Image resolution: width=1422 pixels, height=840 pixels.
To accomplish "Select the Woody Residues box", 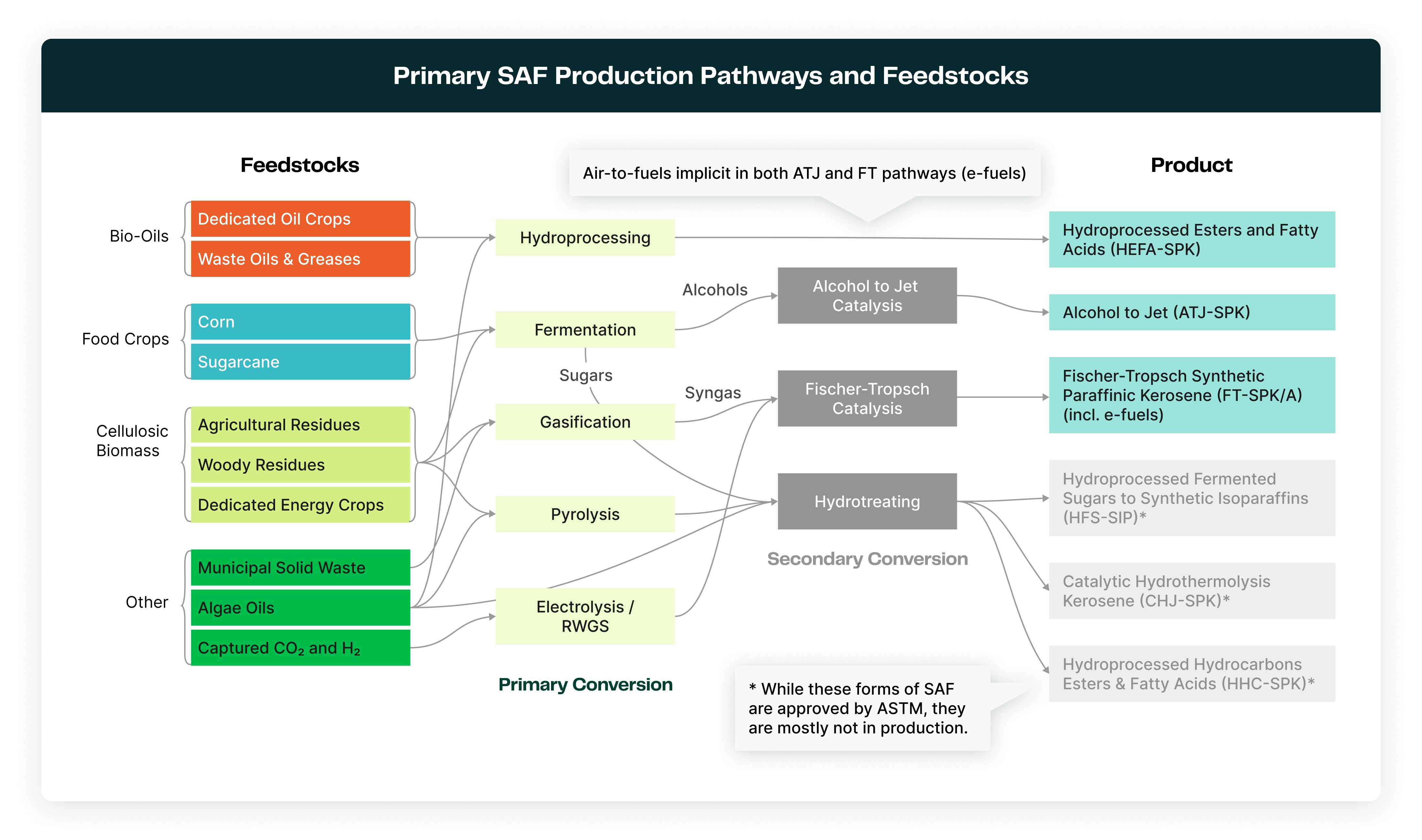I will (x=300, y=465).
